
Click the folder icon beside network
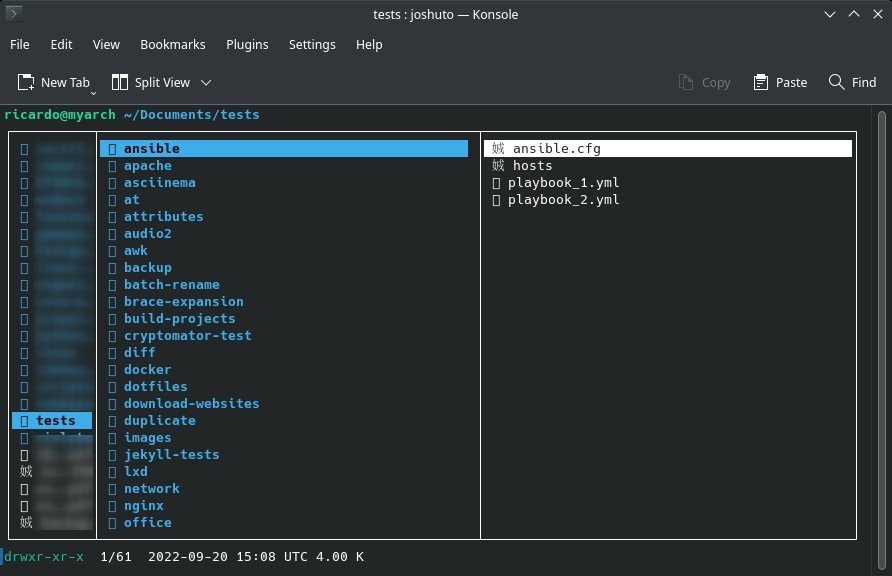point(112,489)
